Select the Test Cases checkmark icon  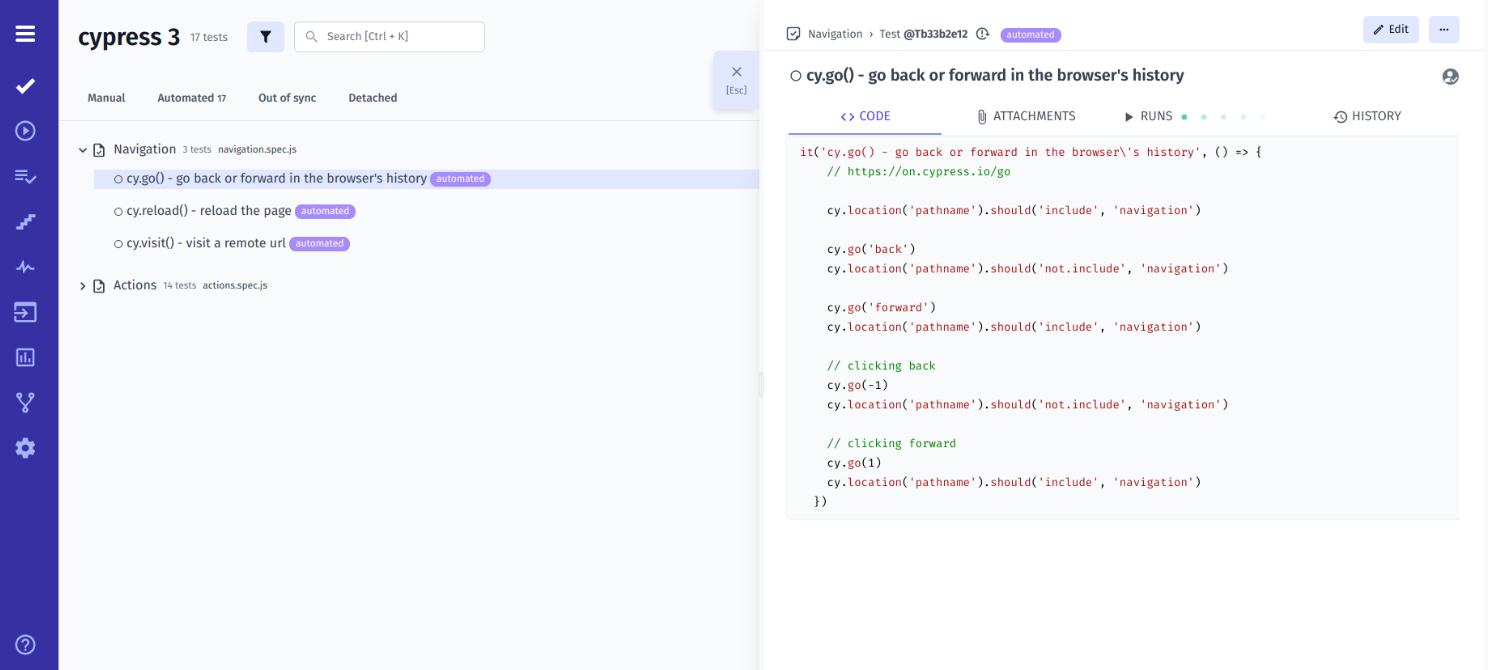tap(25, 85)
